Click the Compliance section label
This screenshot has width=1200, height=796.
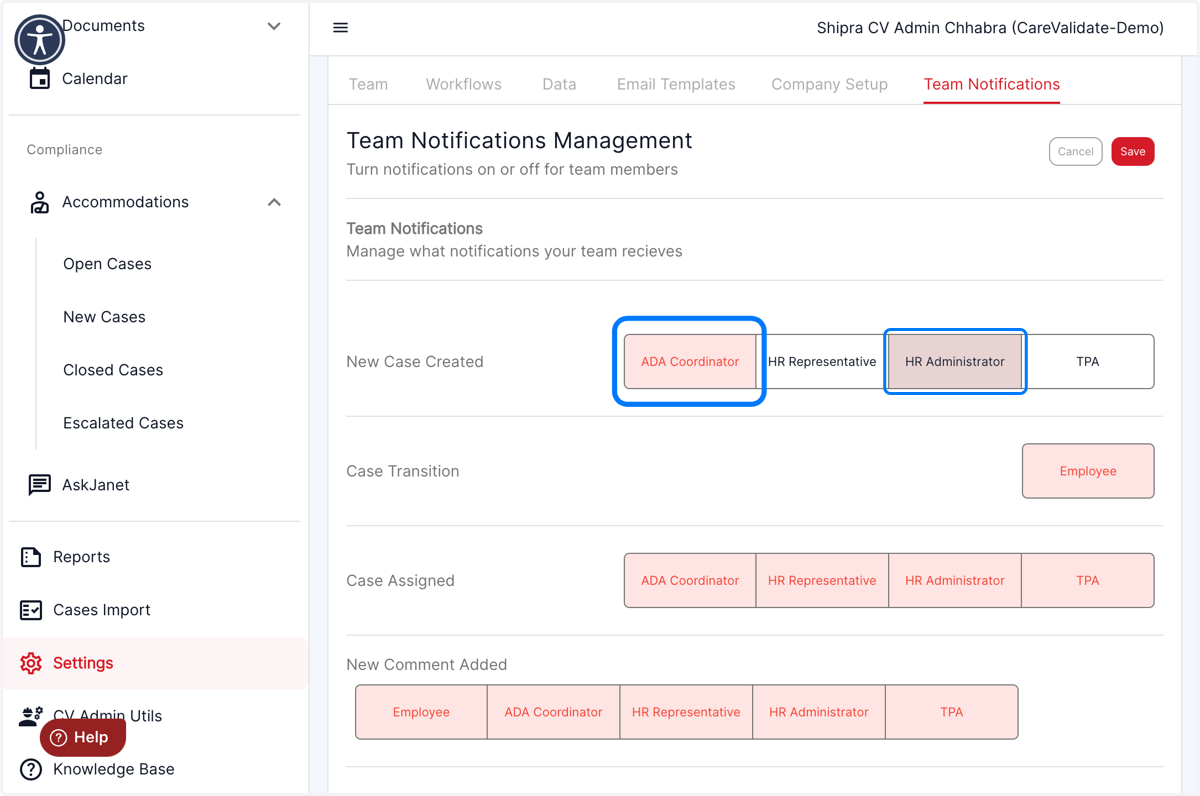(x=64, y=150)
